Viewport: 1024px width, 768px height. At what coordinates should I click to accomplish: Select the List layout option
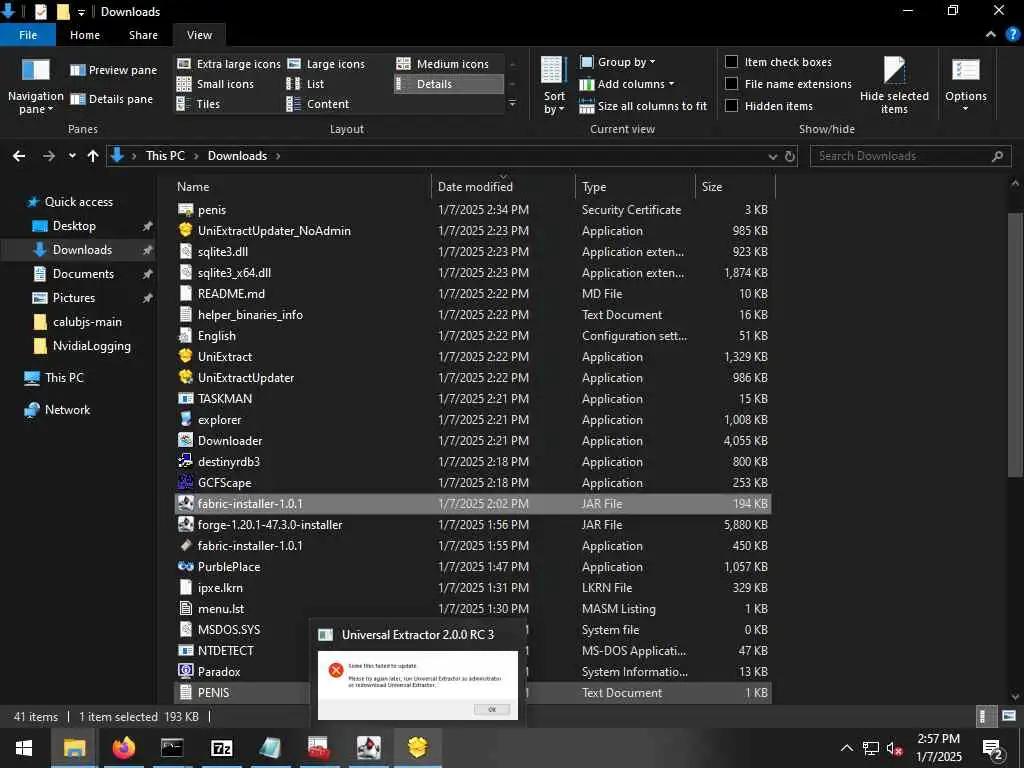click(306, 84)
